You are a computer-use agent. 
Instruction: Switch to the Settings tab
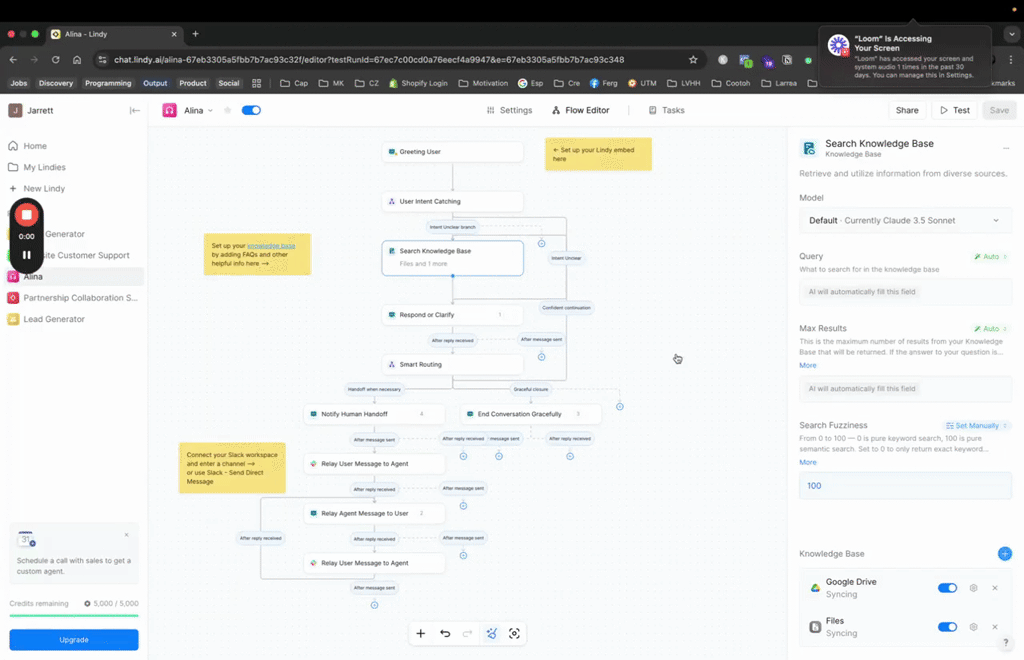(509, 110)
